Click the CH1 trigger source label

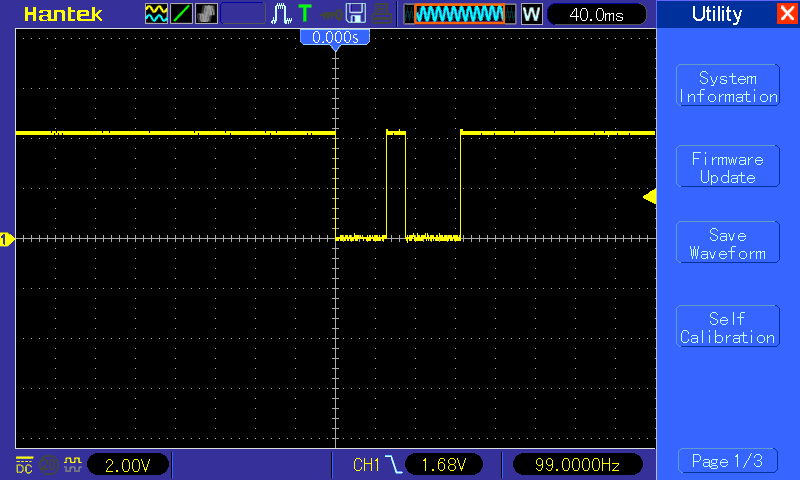click(x=366, y=465)
